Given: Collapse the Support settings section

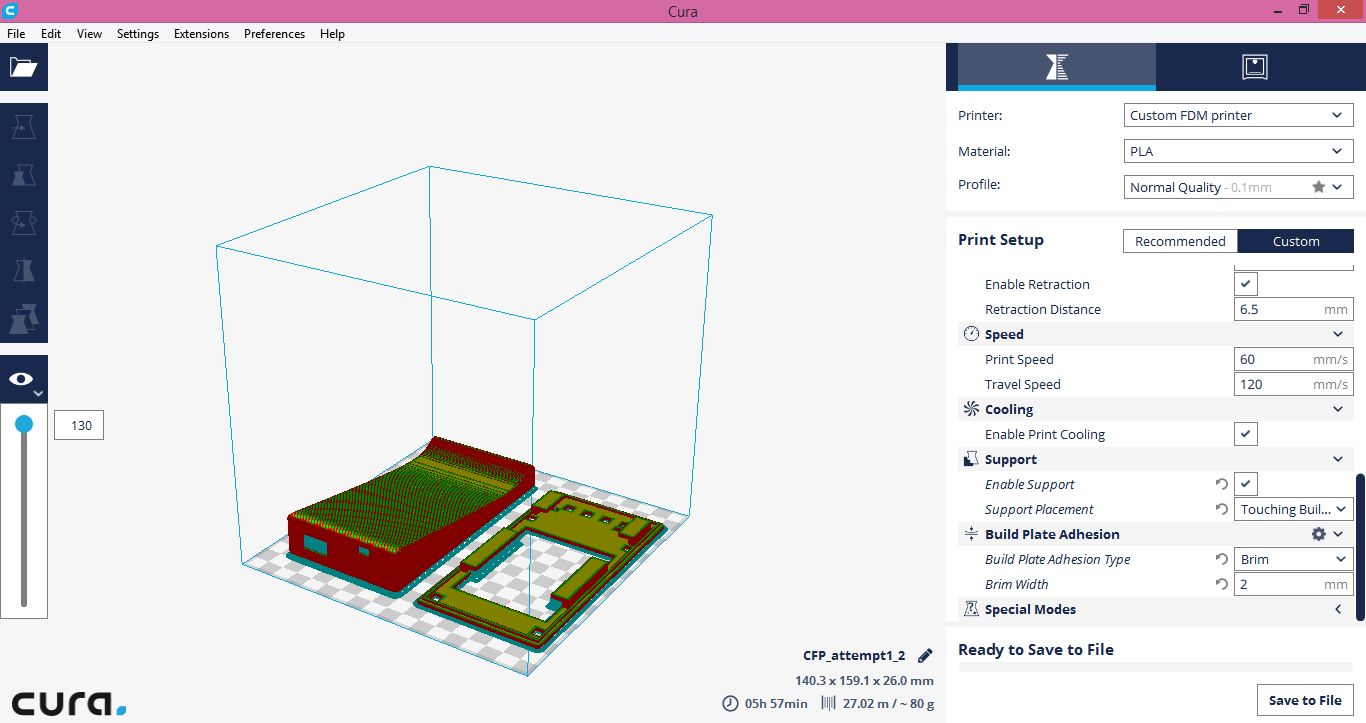Looking at the screenshot, I should (1338, 459).
